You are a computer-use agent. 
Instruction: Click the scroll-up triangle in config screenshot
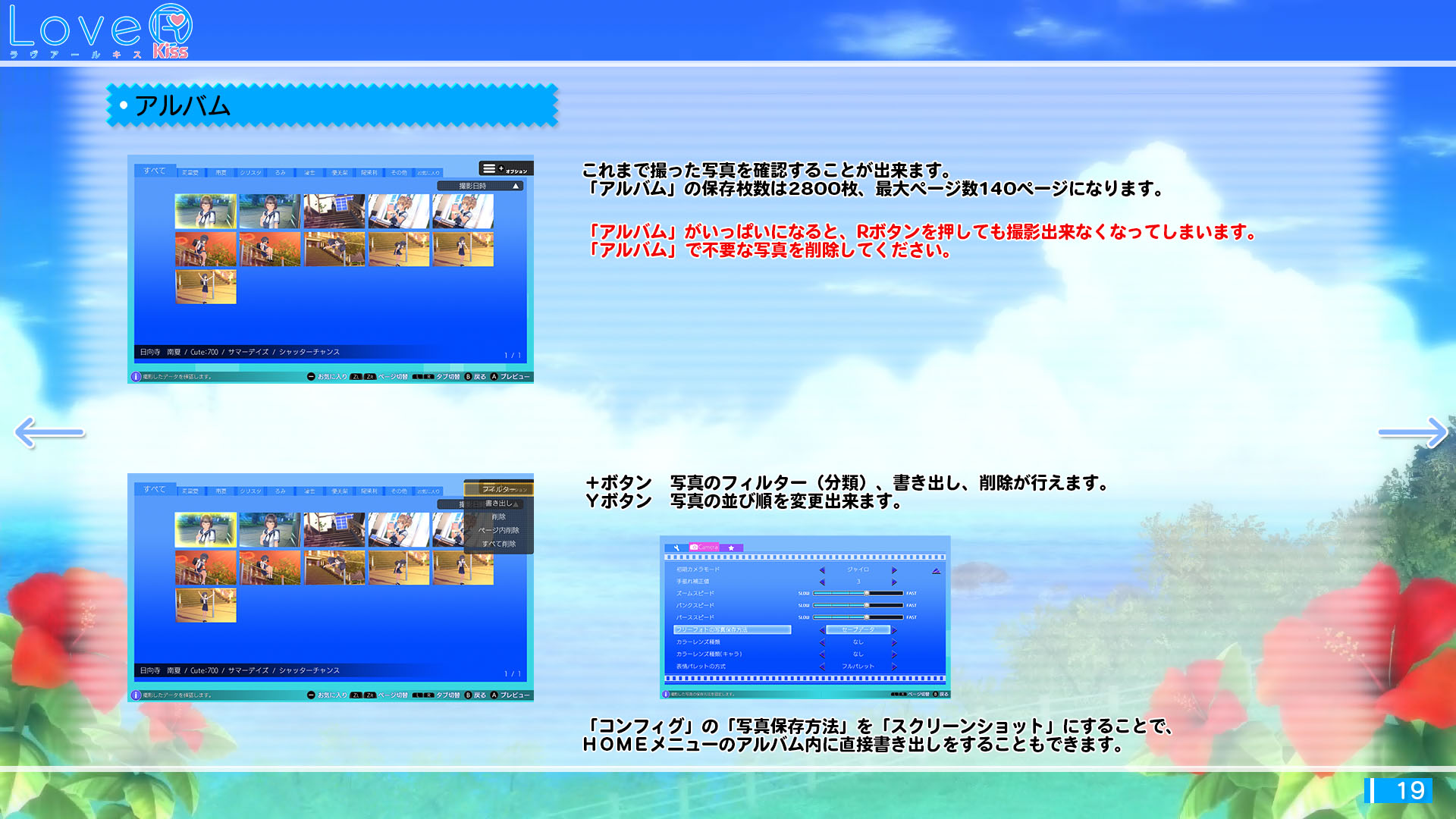(937, 571)
